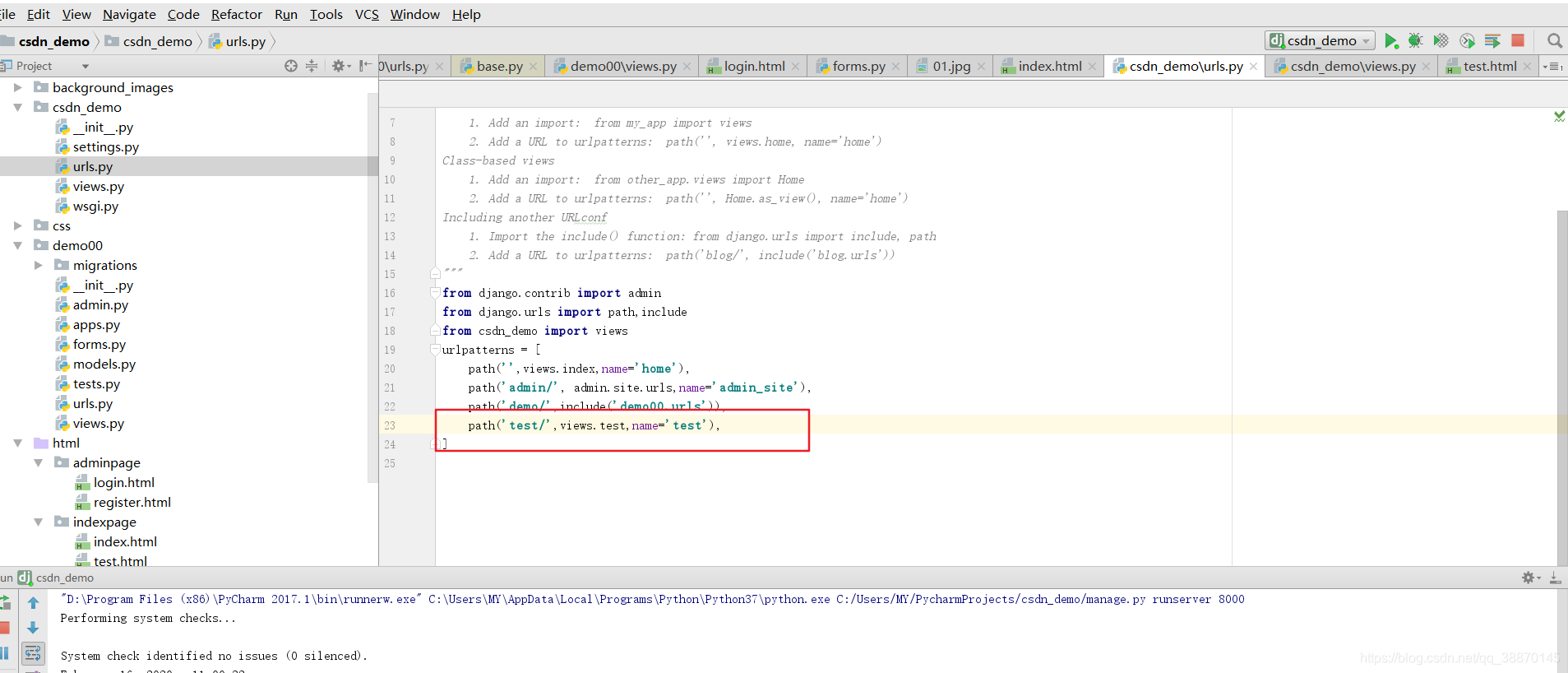Expand migrations folder

(38, 265)
